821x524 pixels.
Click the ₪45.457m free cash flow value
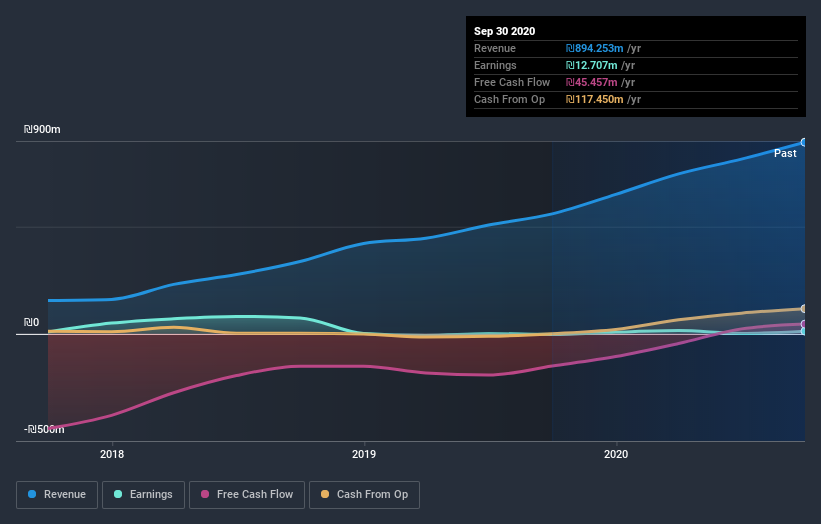click(592, 82)
